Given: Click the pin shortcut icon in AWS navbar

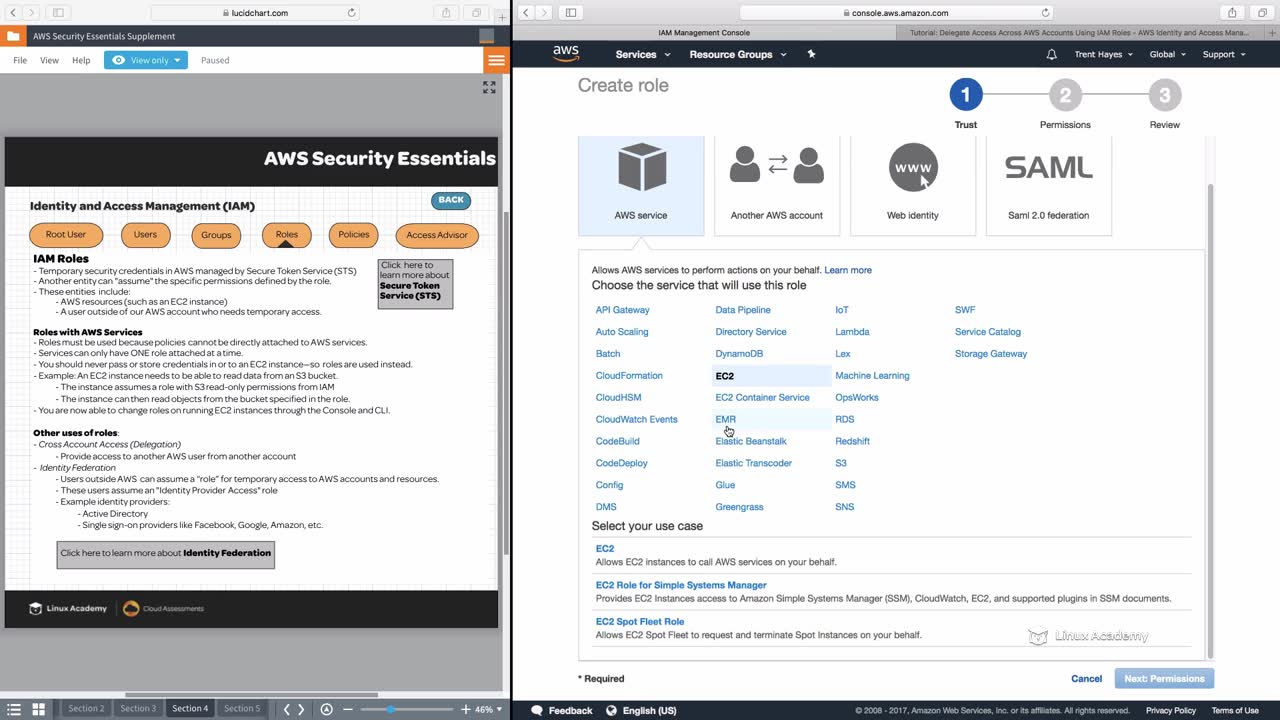Looking at the screenshot, I should click(811, 54).
